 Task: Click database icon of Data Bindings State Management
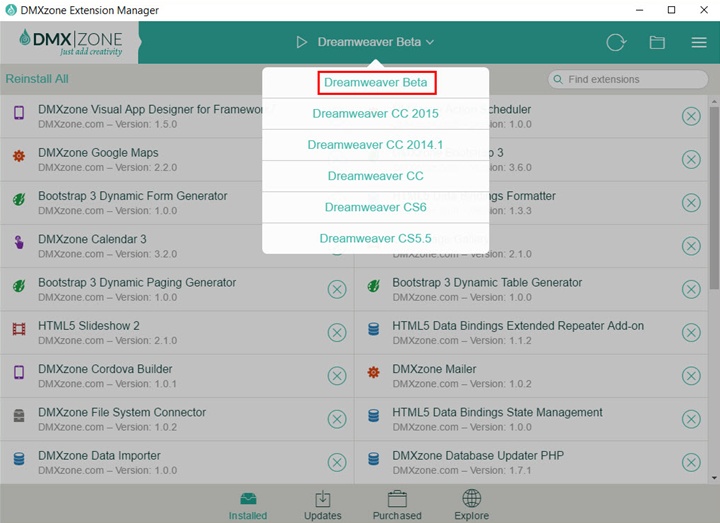373,416
